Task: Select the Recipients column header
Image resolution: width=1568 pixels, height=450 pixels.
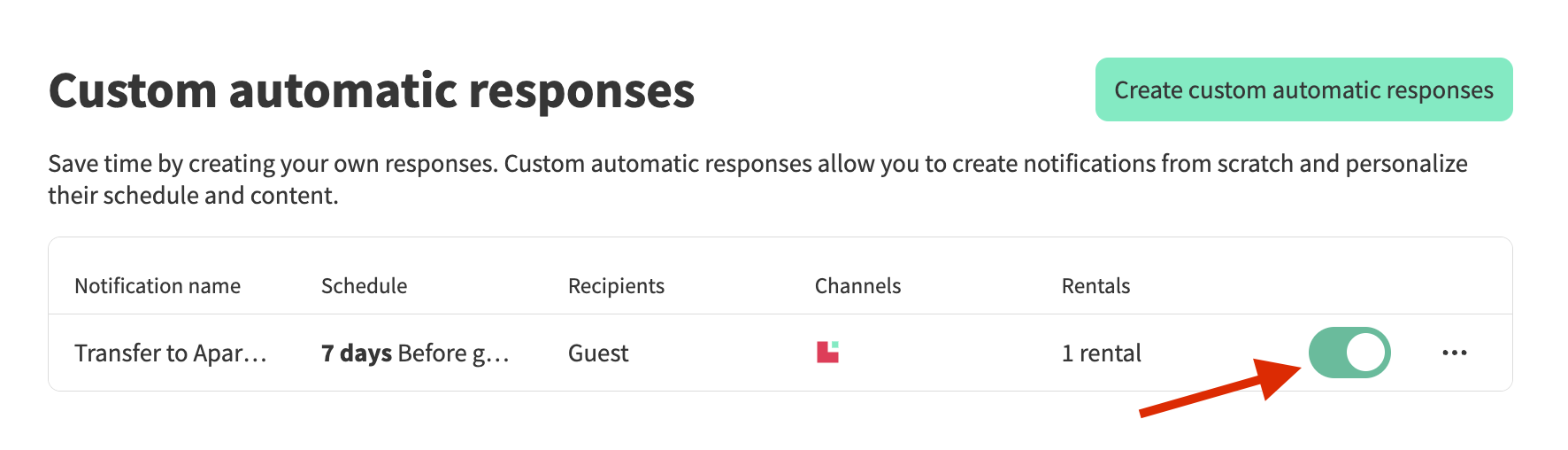Action: [x=616, y=286]
